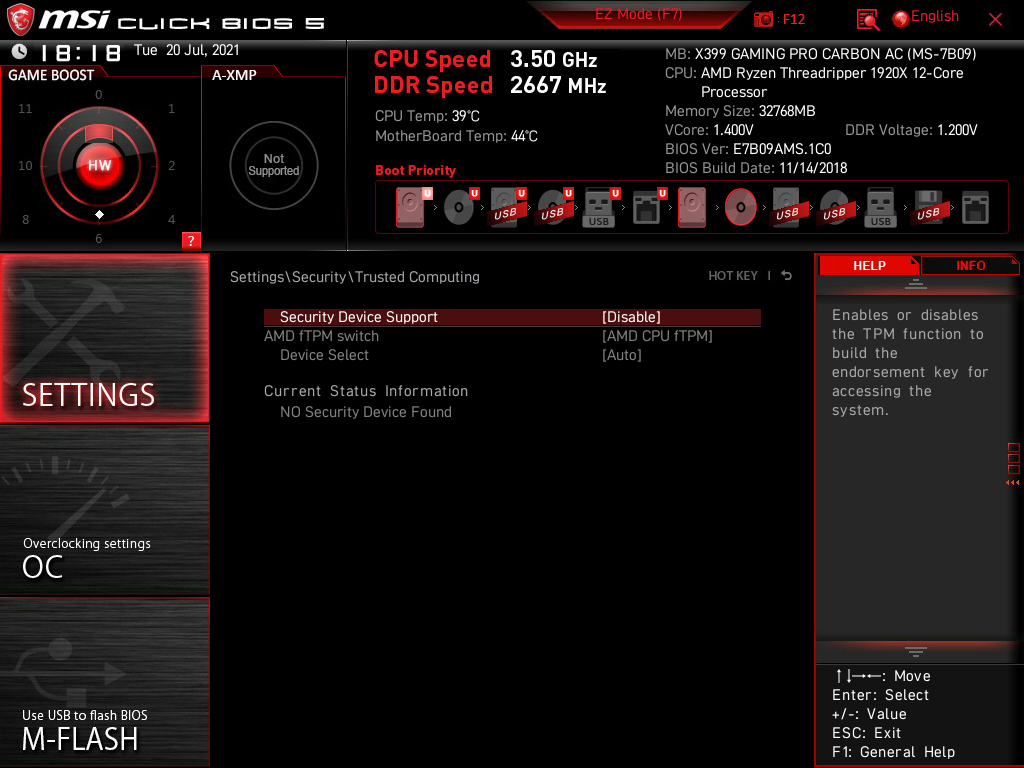Select the UEFI CD/DVD boot device icon

point(459,207)
